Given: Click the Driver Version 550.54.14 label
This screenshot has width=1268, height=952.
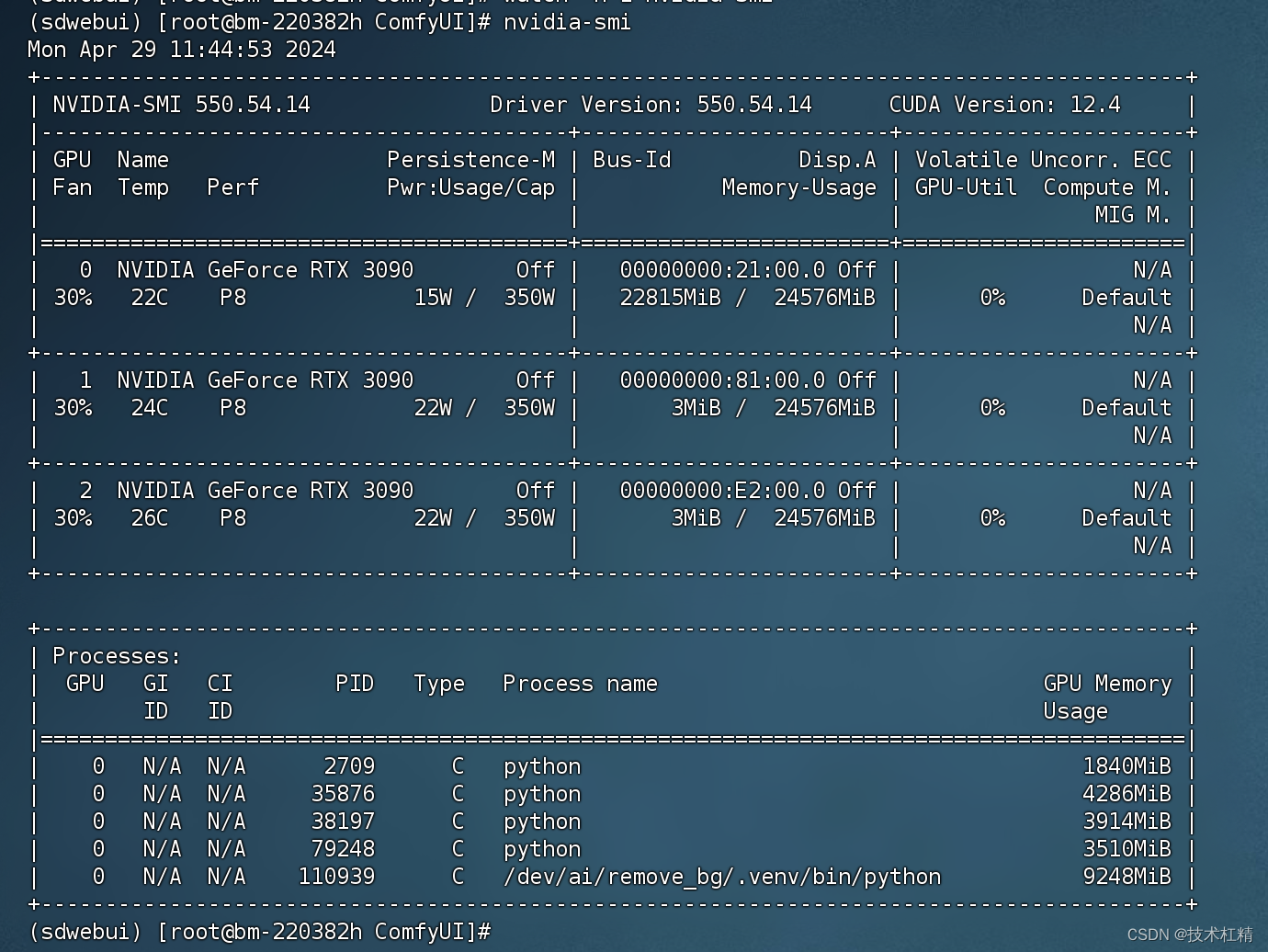Looking at the screenshot, I should click(x=651, y=104).
